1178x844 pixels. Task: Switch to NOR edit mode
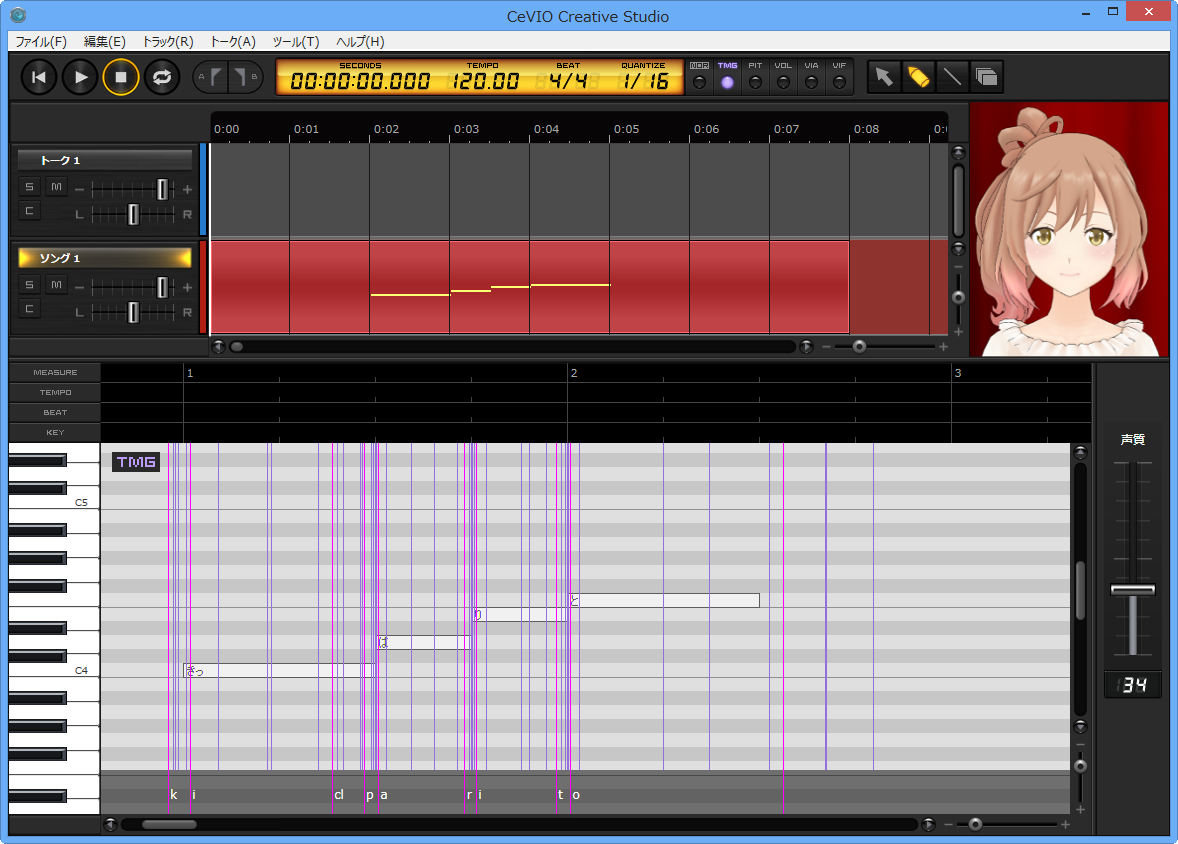(699, 77)
